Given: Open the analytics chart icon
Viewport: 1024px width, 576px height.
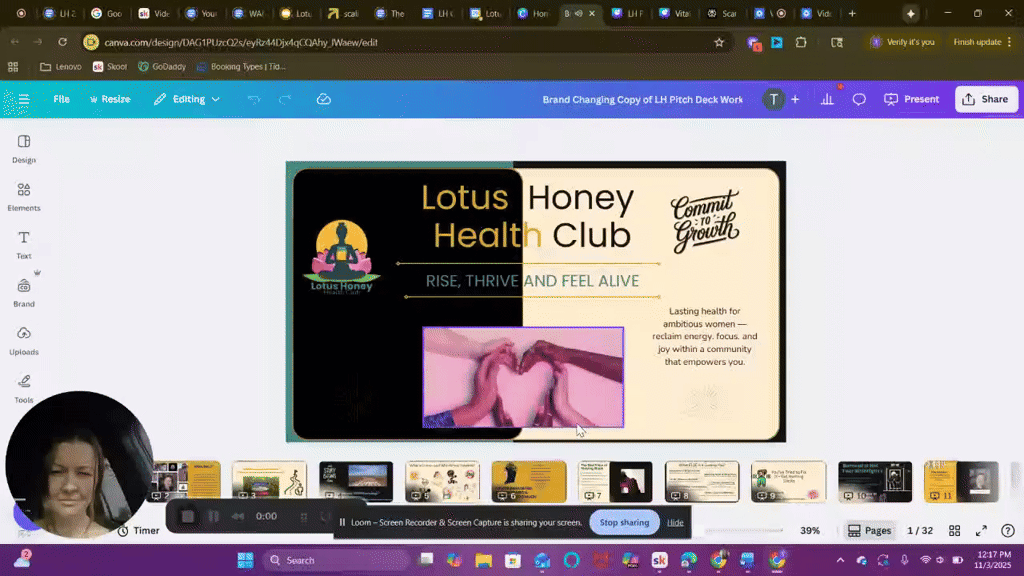Looking at the screenshot, I should coord(827,99).
